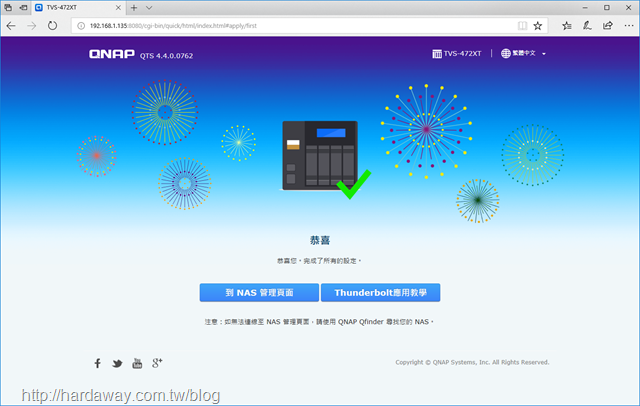Click the QNAP Qfinder note text
The image size is (640, 406).
[319, 322]
